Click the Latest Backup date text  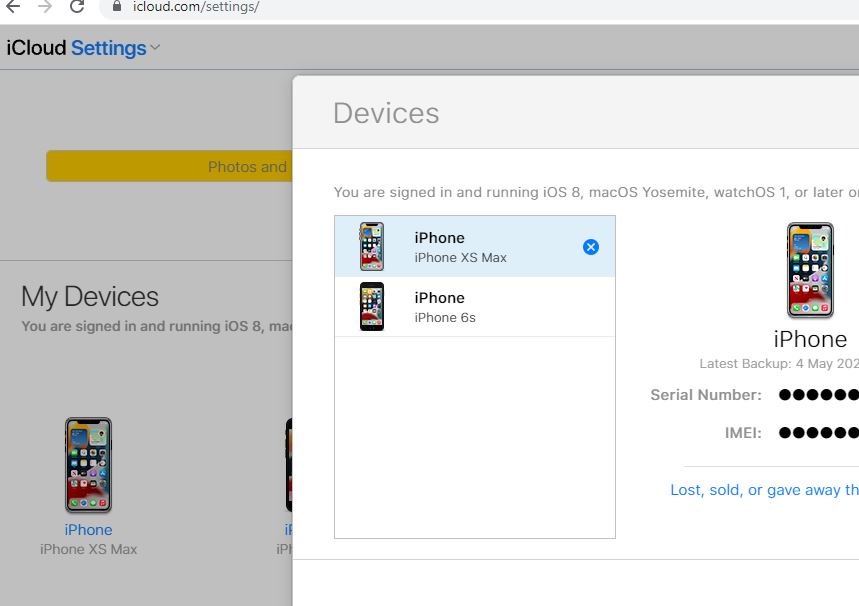click(x=779, y=364)
